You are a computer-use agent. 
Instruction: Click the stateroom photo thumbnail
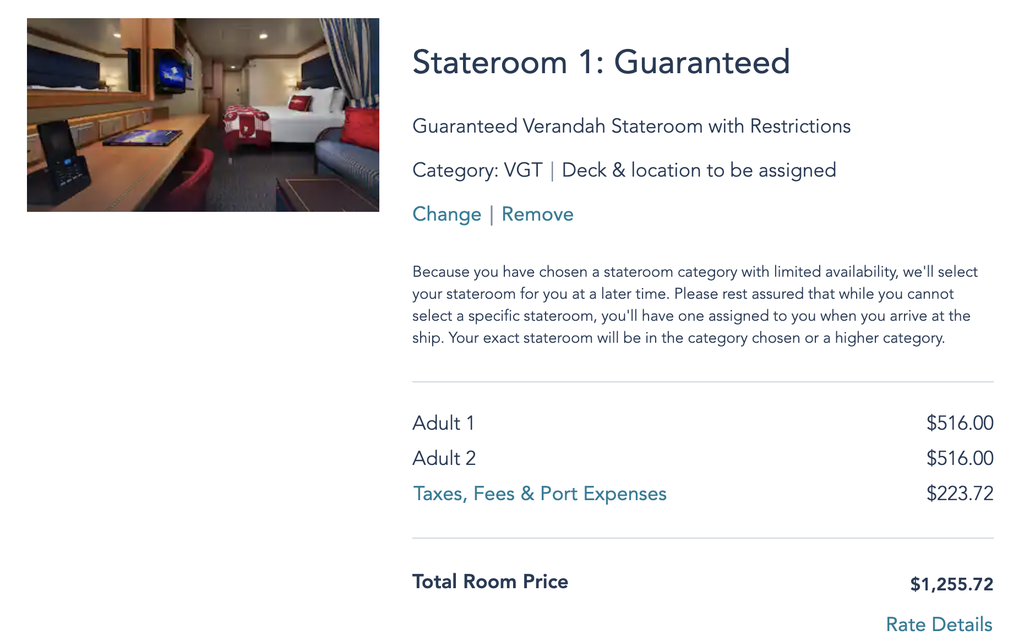coord(202,114)
